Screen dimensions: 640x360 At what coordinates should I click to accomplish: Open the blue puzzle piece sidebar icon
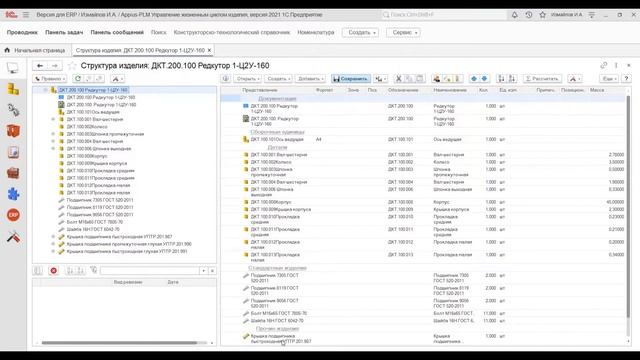13,194
